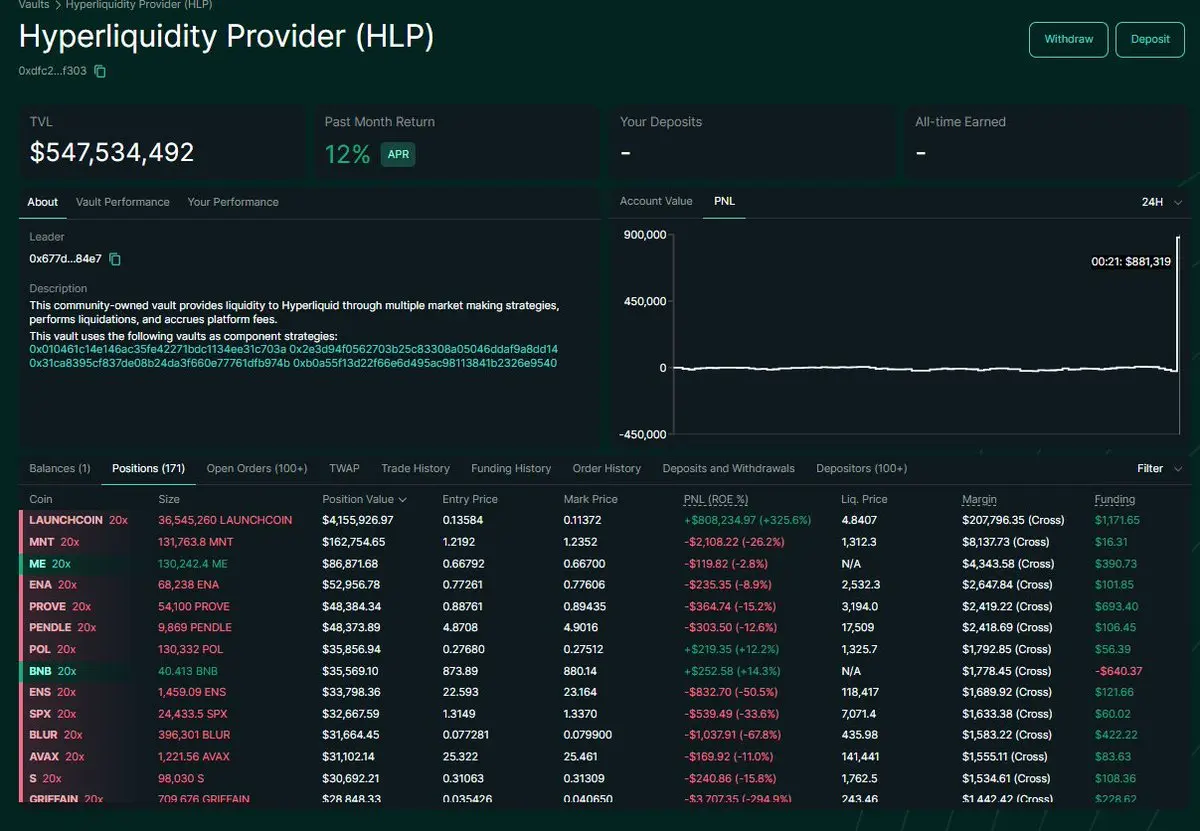This screenshot has width=1200, height=831.
Task: Click the Deposit button
Action: pyautogui.click(x=1150, y=39)
